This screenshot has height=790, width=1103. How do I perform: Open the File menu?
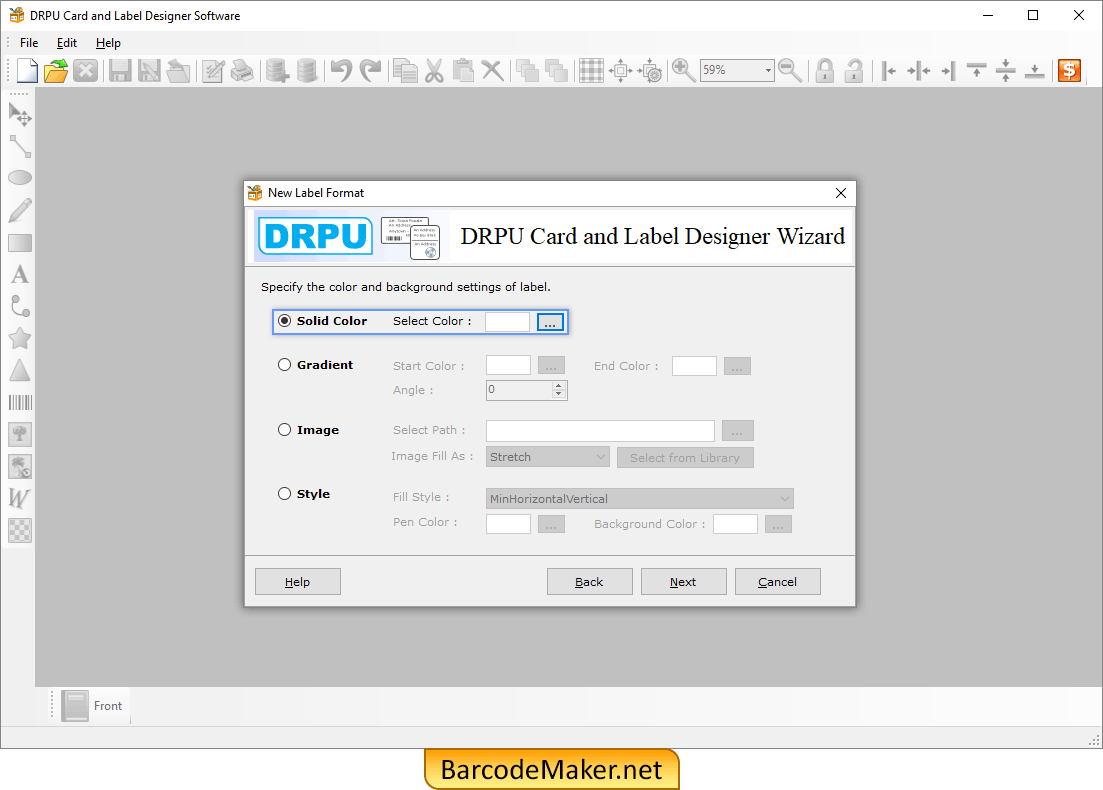pos(29,43)
